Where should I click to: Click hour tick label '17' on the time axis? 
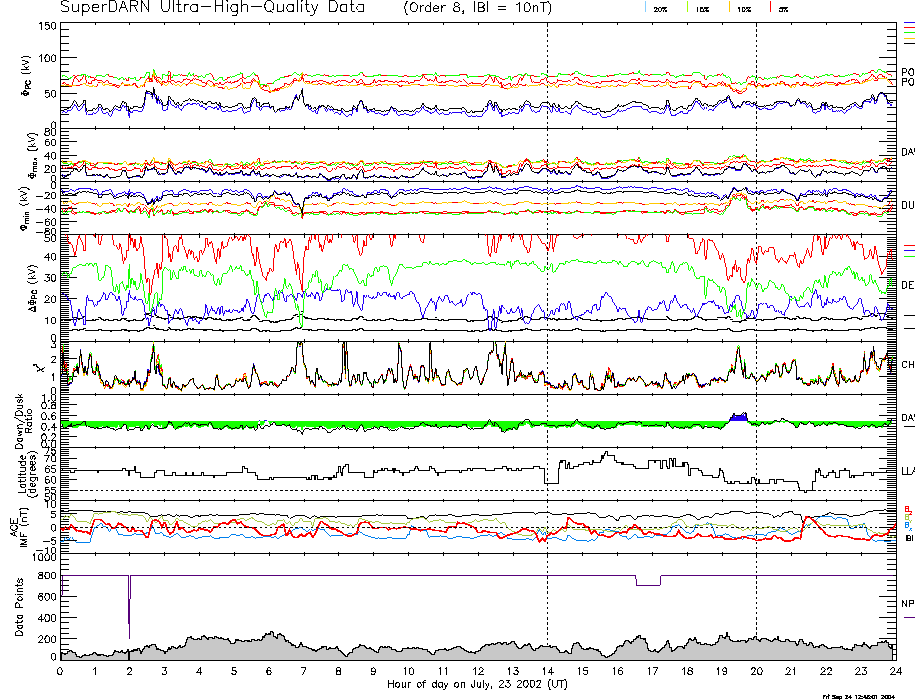651,671
